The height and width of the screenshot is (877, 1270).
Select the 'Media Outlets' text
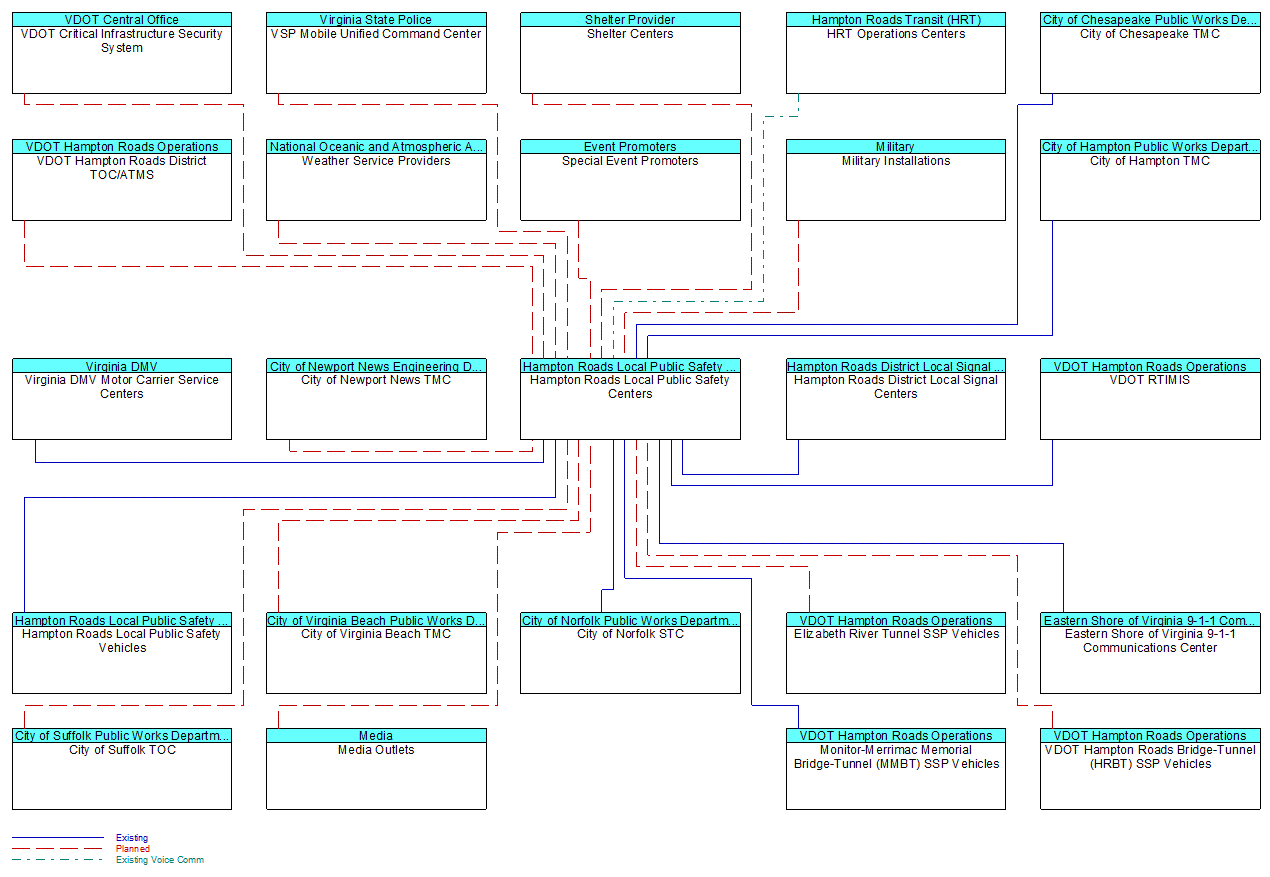point(376,750)
